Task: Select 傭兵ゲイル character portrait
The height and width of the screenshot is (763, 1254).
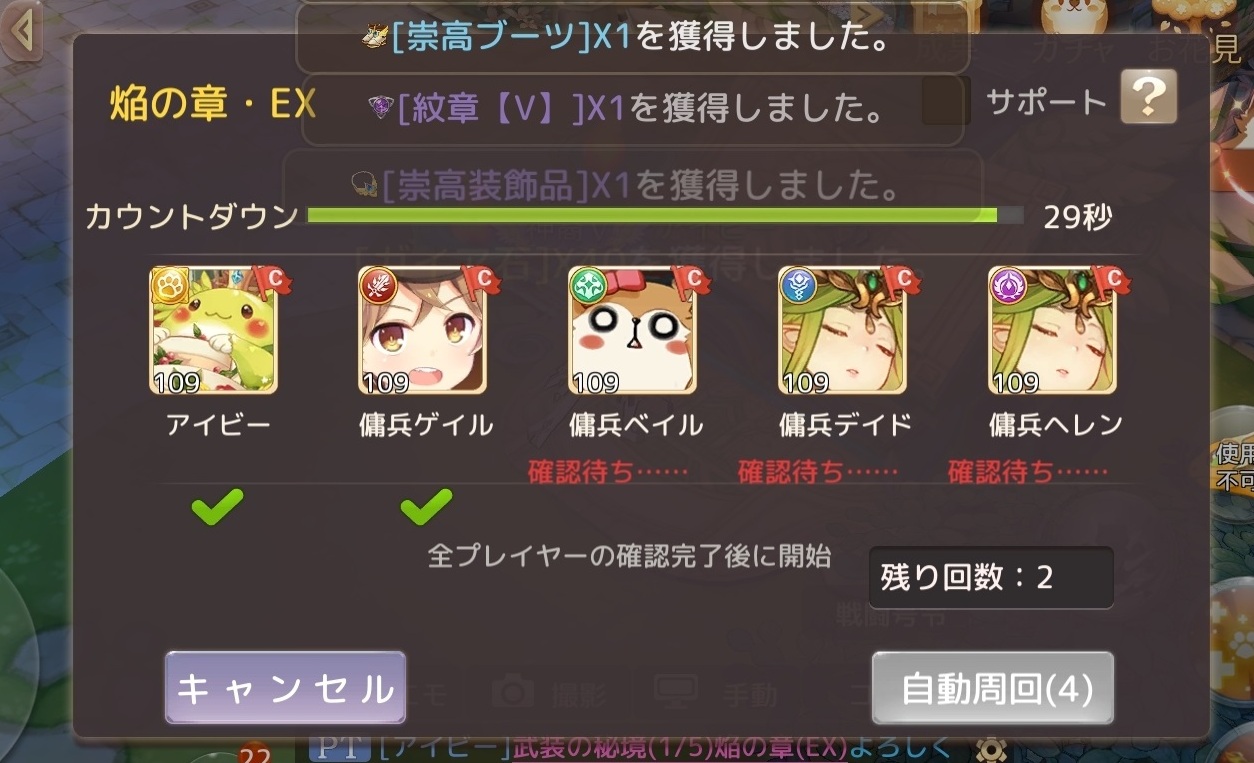Action: coord(423,331)
